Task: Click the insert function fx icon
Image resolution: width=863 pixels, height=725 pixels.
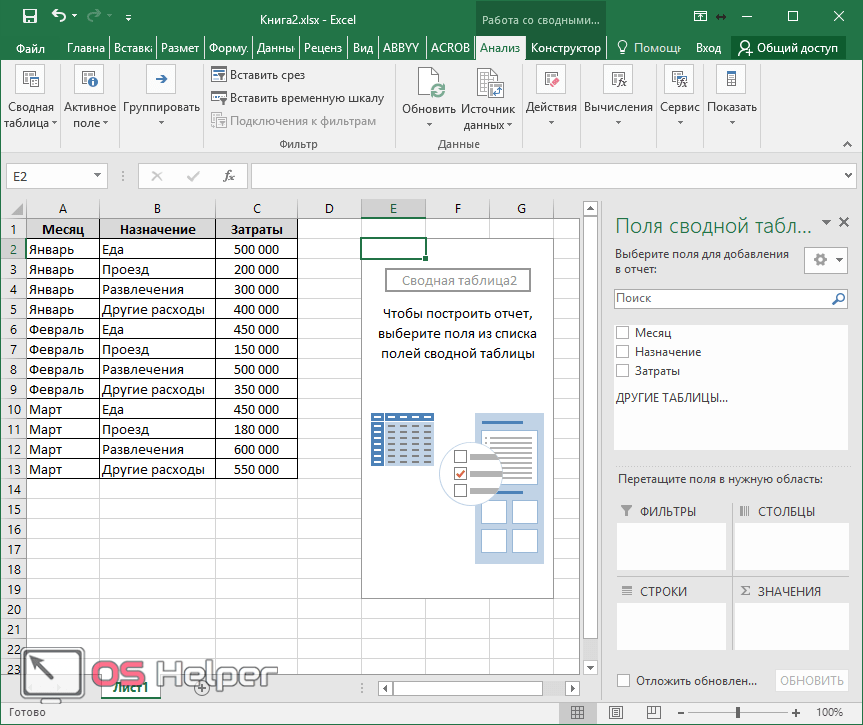Action: (x=228, y=176)
